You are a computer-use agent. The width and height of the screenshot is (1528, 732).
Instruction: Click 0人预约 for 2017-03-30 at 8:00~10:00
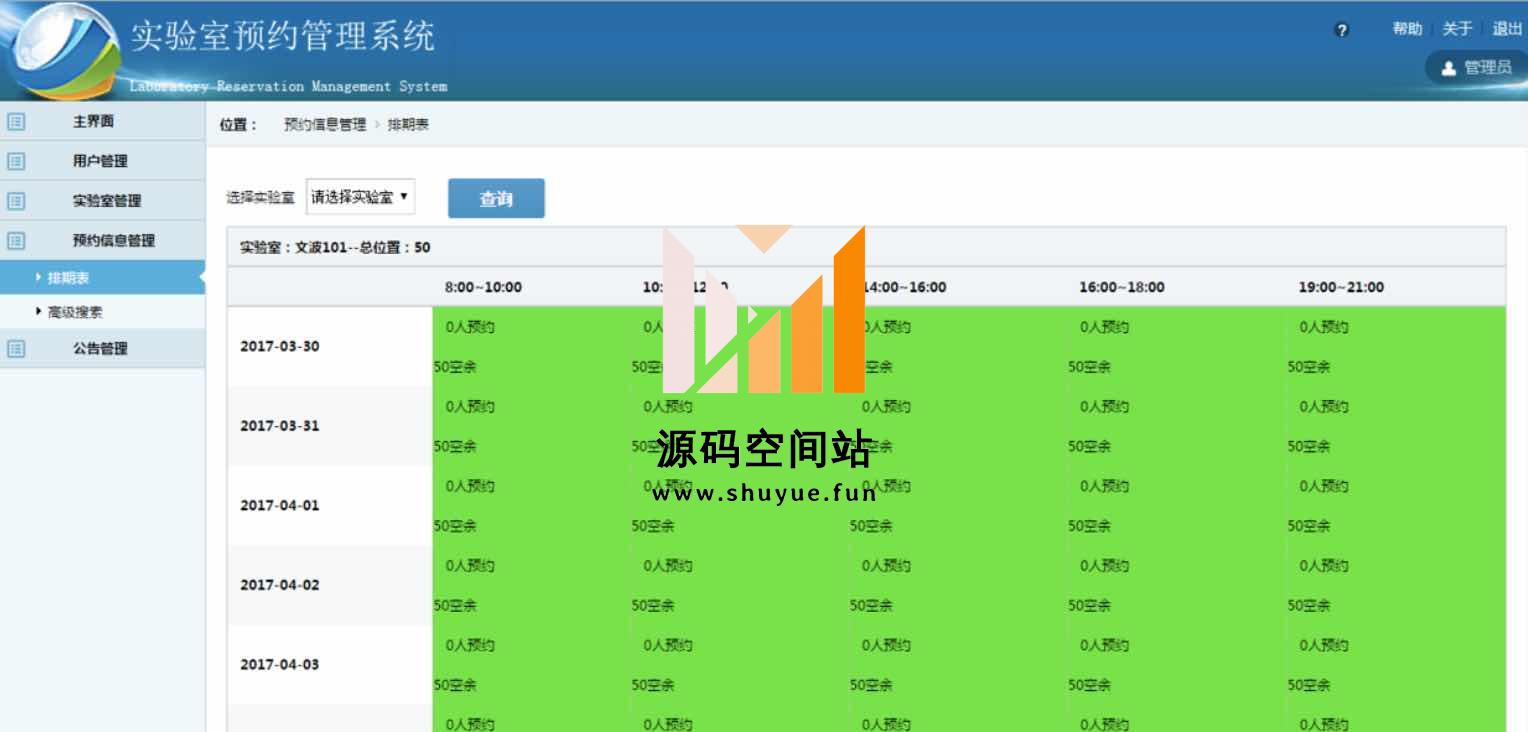click(470, 327)
